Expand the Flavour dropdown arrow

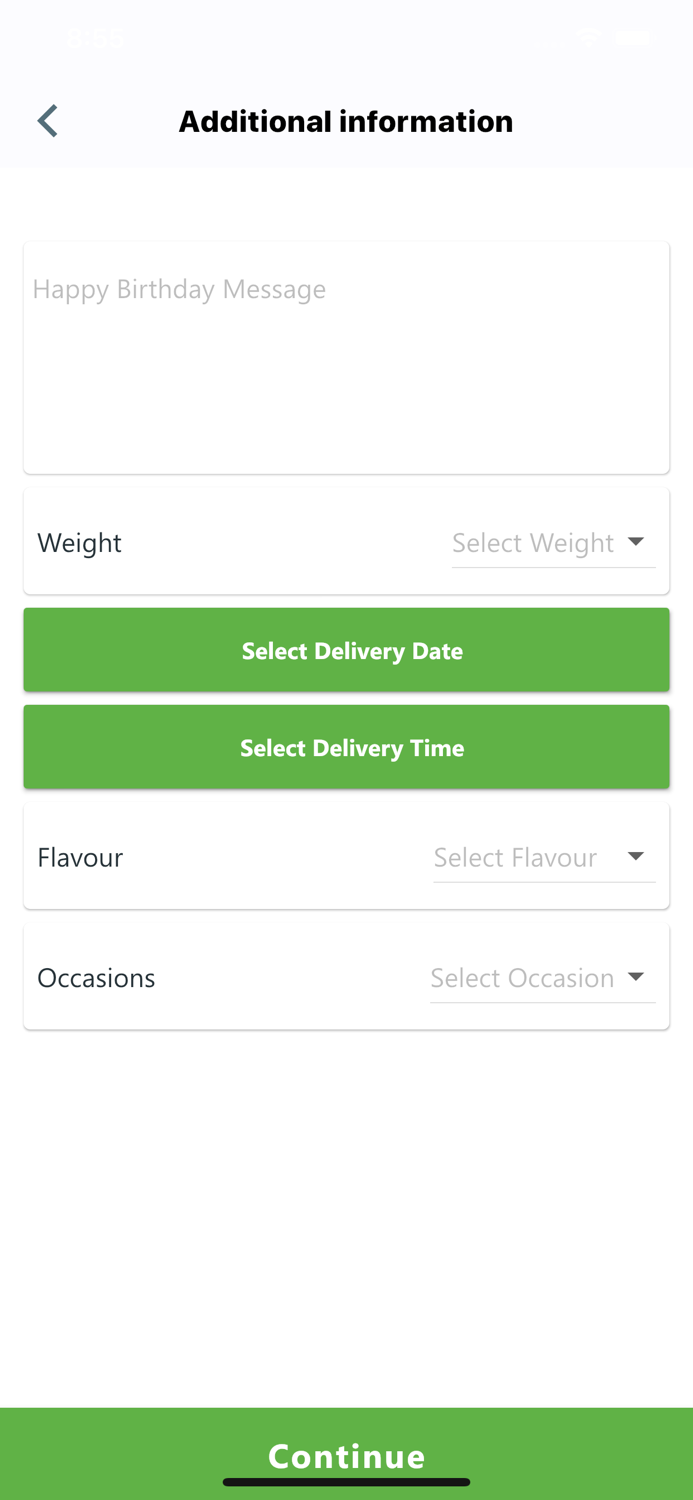636,857
